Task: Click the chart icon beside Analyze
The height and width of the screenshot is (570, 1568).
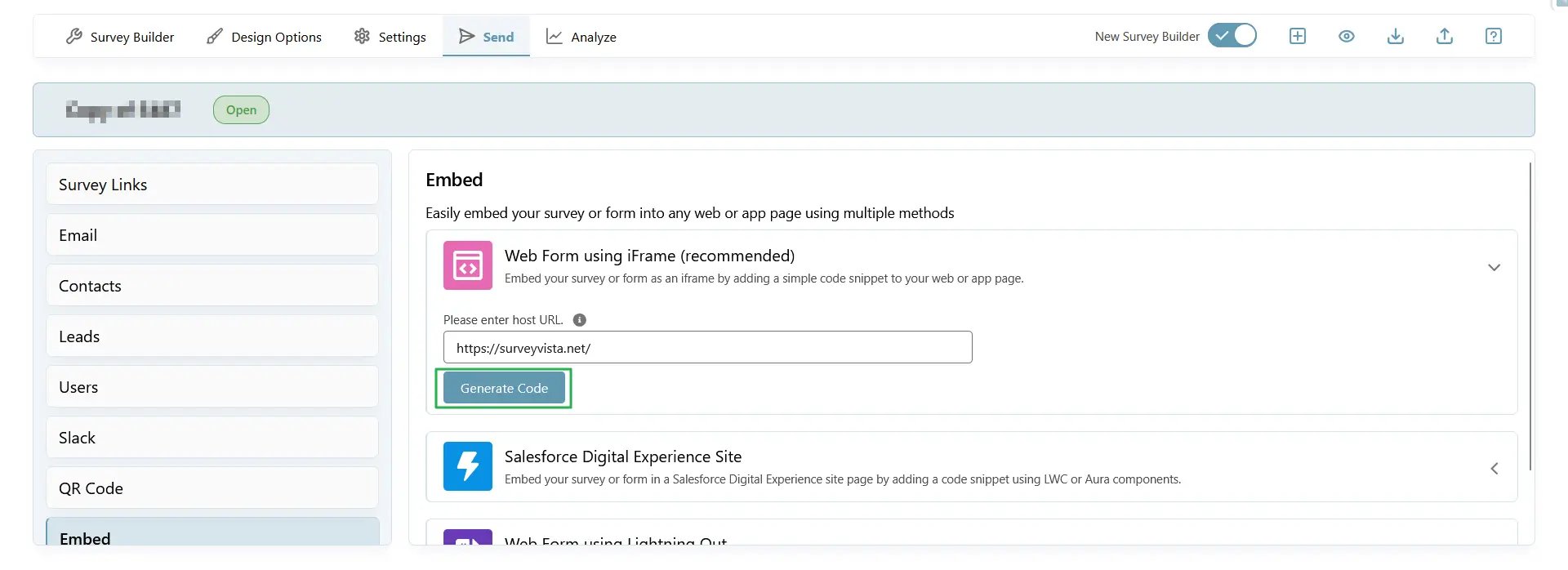Action: (x=555, y=36)
